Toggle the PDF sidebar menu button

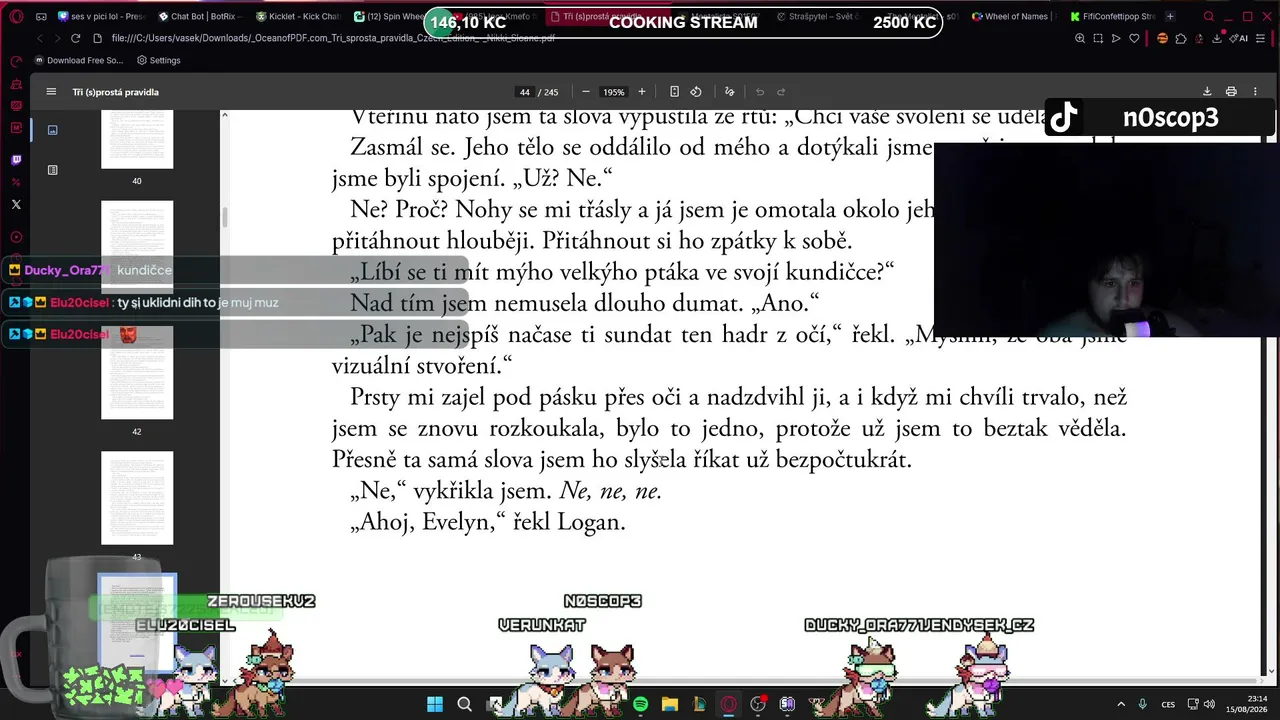point(51,92)
